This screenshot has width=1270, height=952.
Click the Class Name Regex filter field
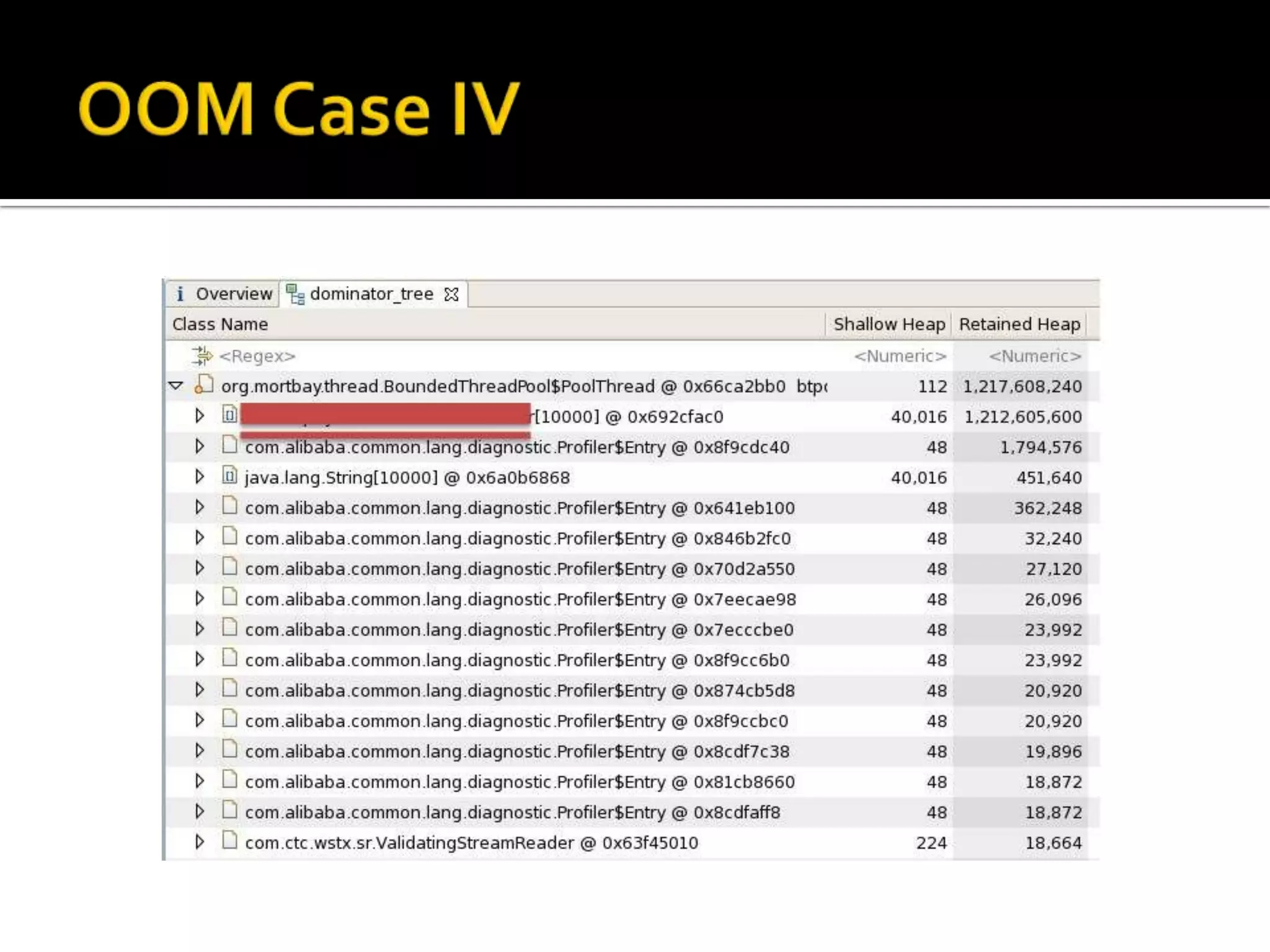[258, 356]
